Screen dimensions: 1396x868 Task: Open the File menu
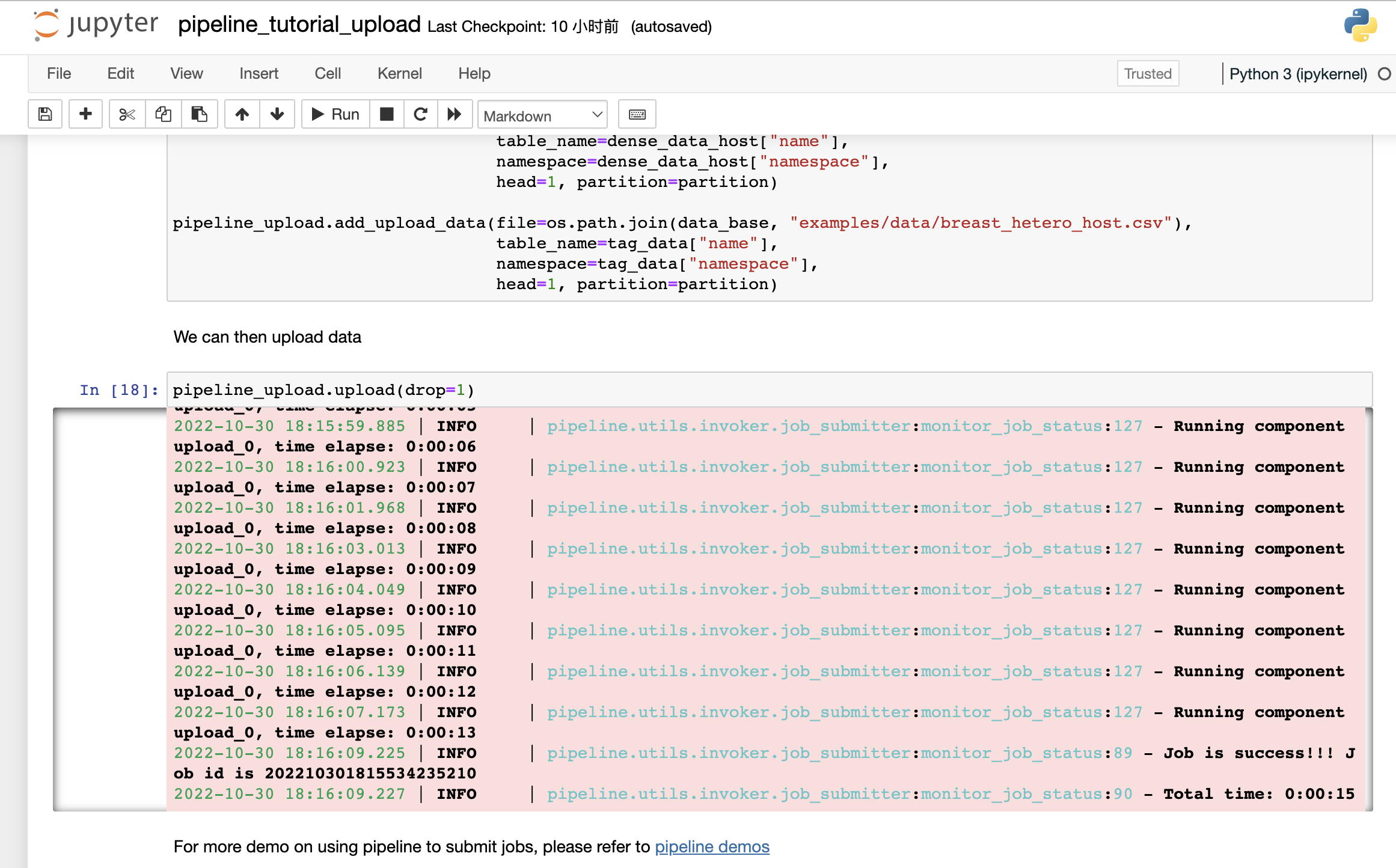click(x=59, y=73)
